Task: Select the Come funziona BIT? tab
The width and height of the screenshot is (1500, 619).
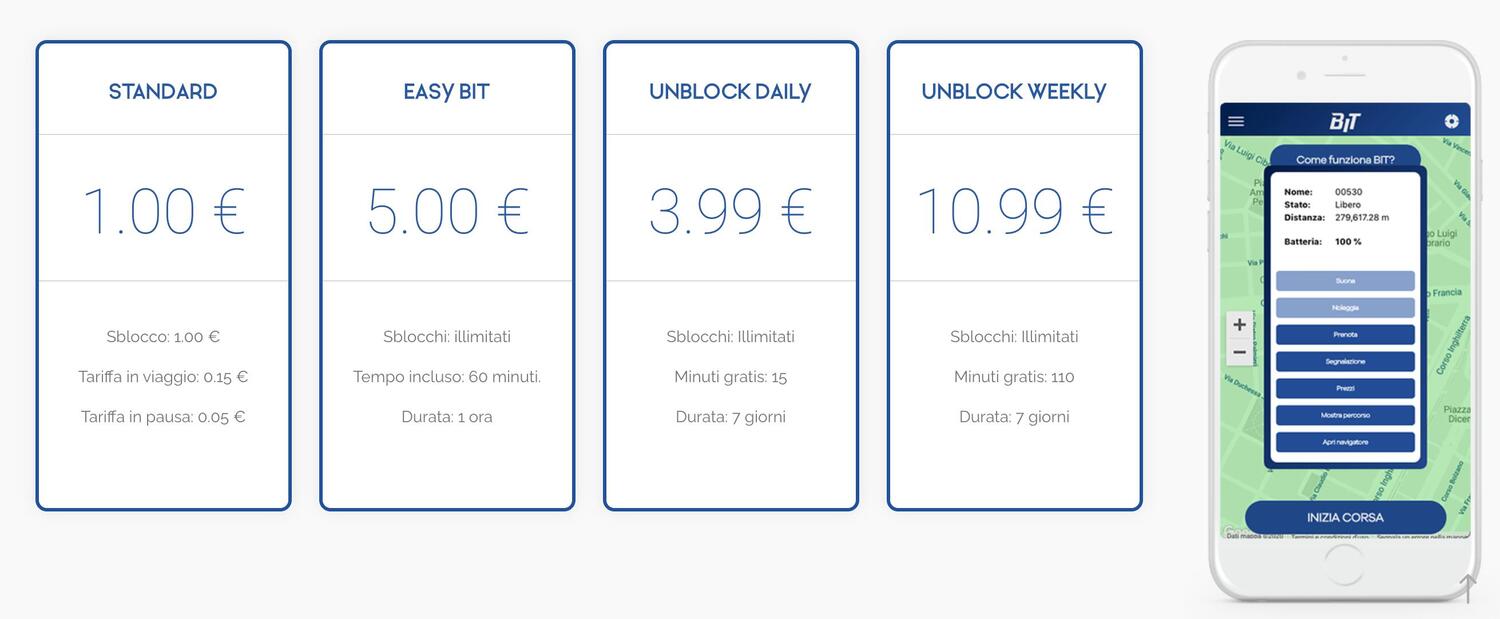Action: [1345, 159]
